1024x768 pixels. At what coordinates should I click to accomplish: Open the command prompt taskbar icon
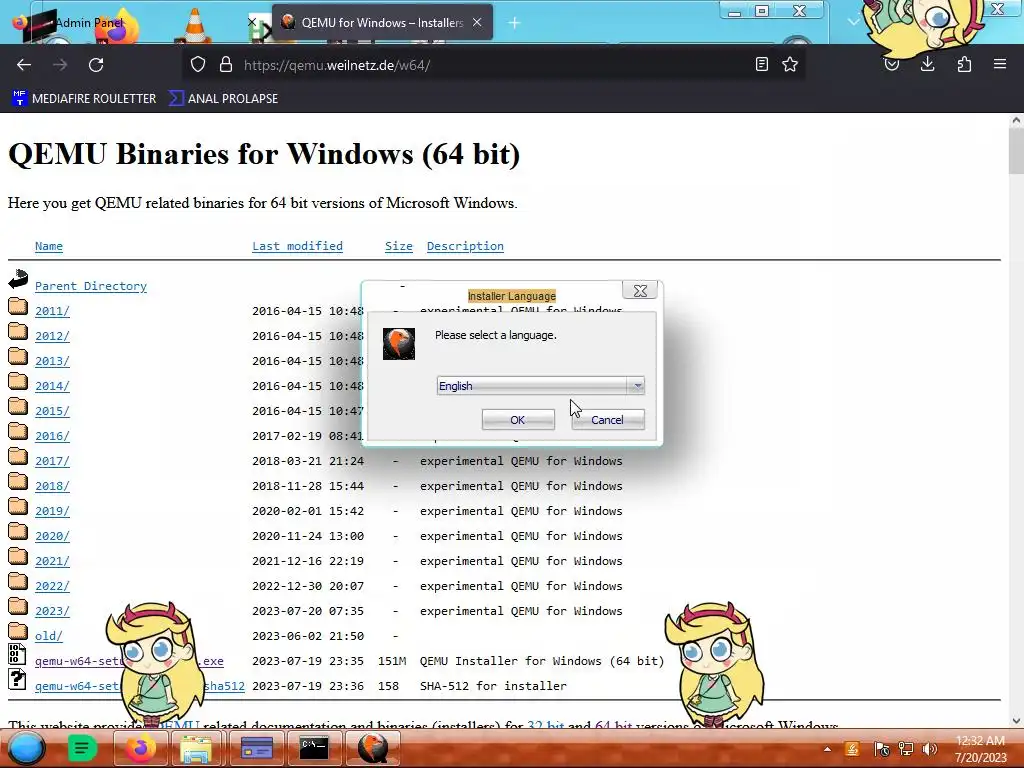[313, 748]
